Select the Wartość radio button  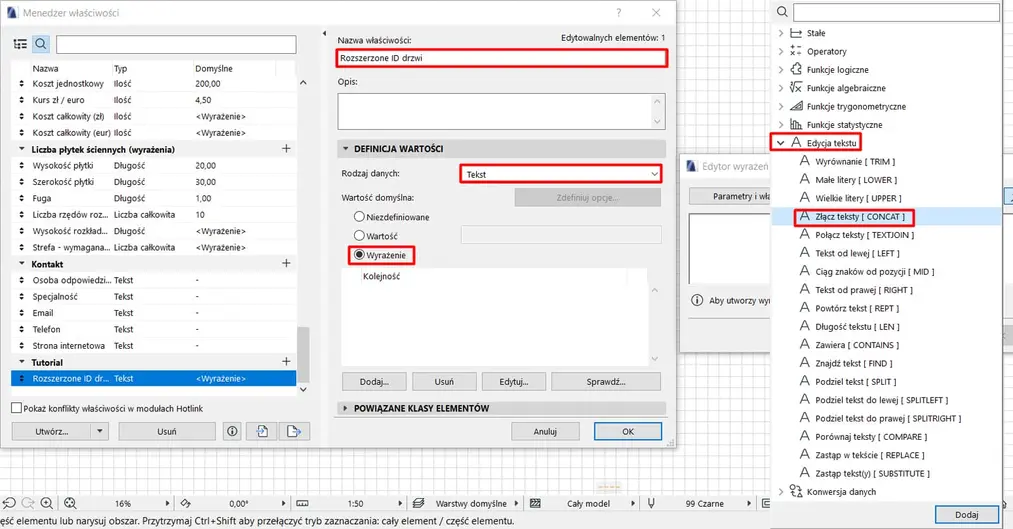coord(359,236)
